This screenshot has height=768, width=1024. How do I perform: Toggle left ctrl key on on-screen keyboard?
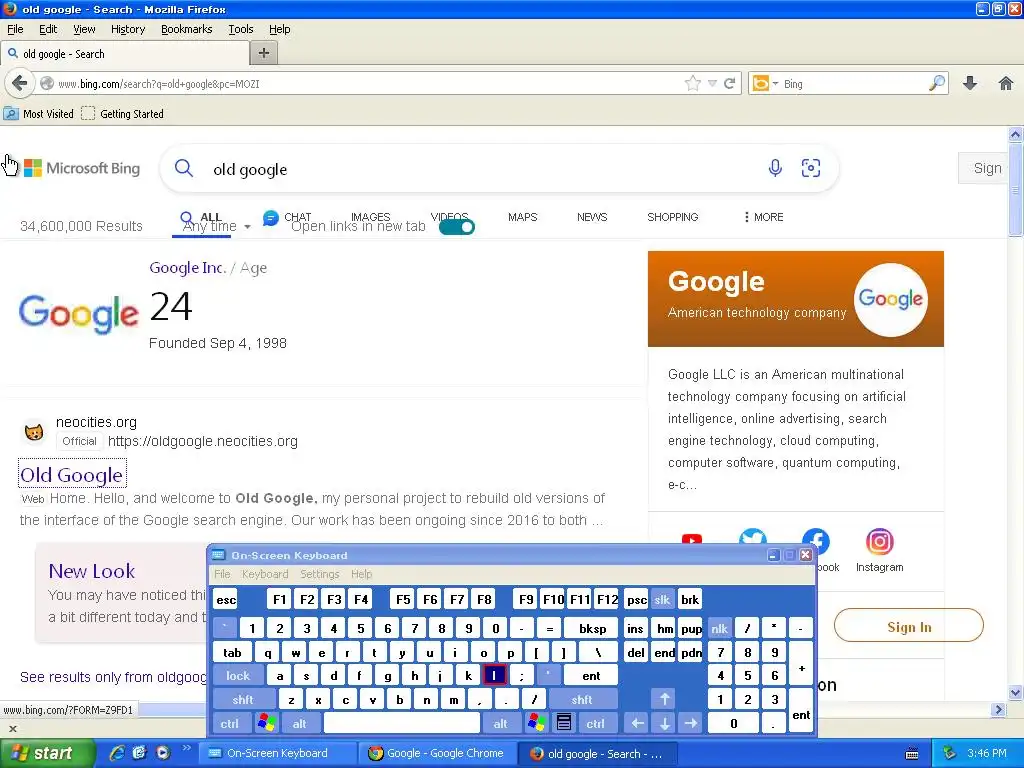click(229, 723)
